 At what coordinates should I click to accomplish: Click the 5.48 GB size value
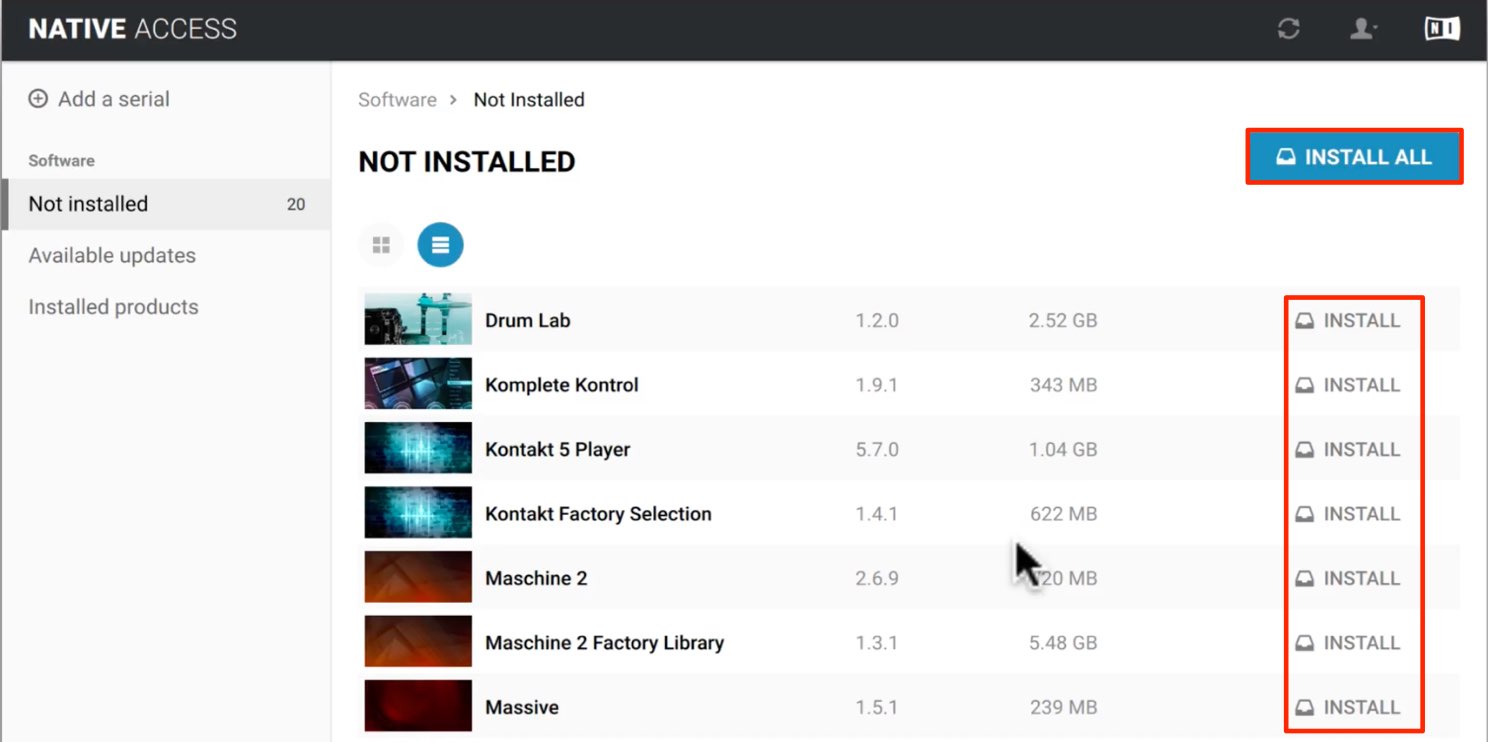(x=1062, y=643)
